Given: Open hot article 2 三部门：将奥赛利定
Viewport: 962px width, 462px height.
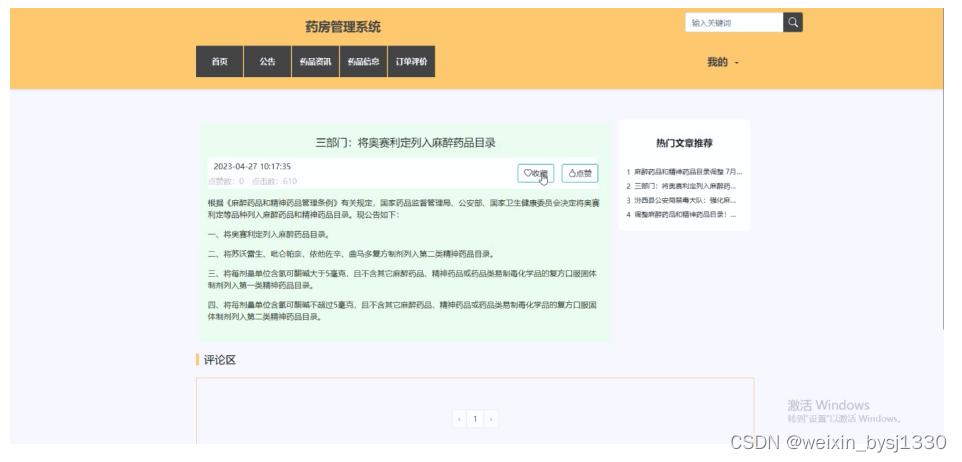Looking at the screenshot, I should tap(681, 186).
